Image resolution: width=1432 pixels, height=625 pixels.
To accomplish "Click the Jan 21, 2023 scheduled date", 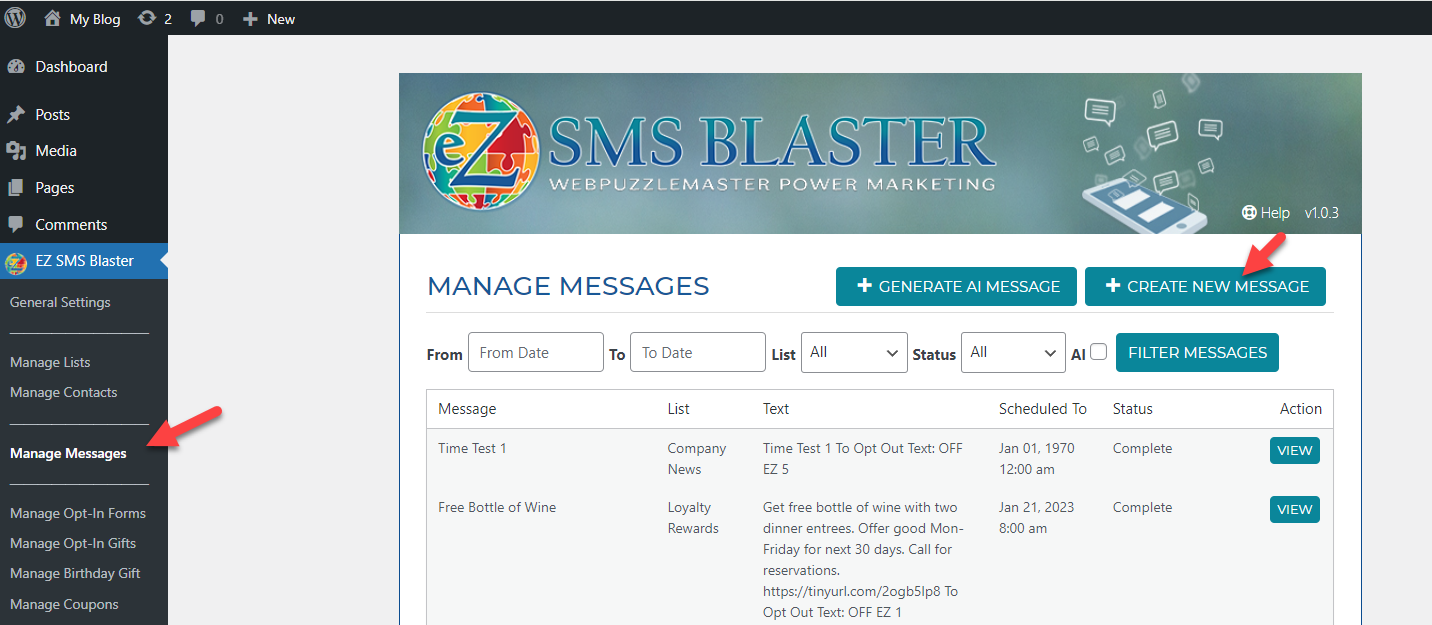I will pos(1037,517).
